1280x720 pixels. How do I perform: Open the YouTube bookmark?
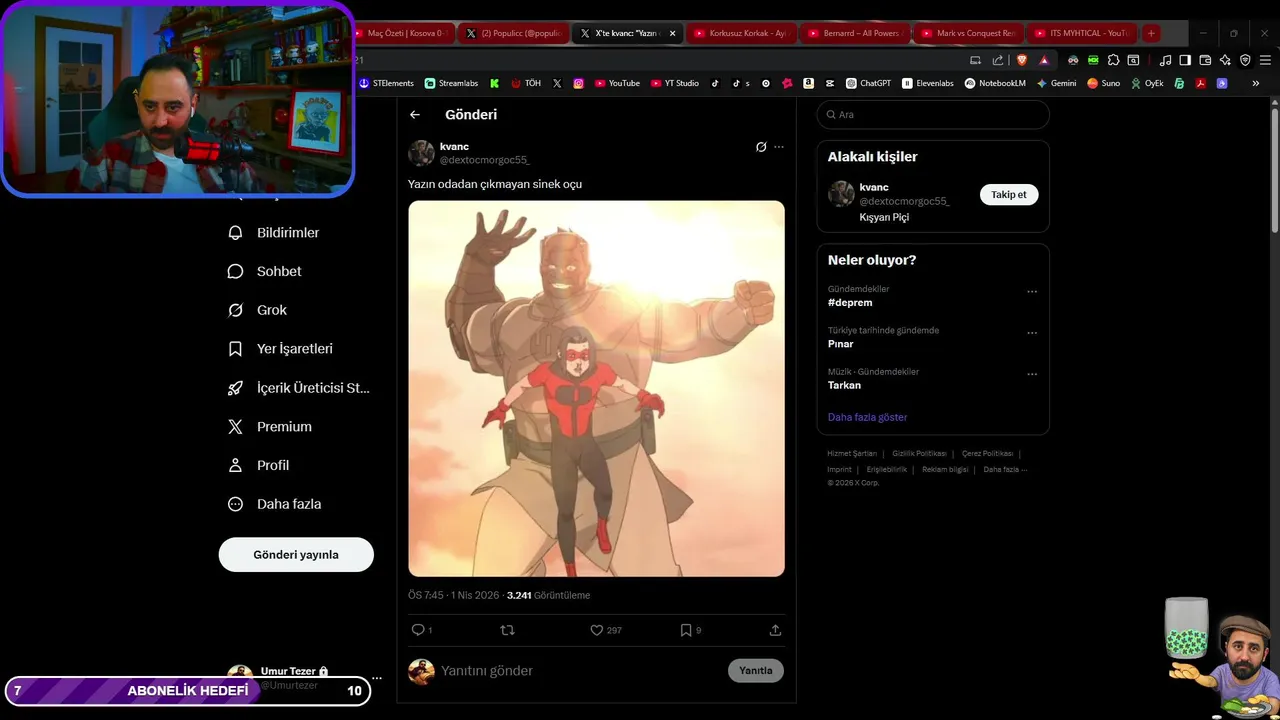[x=617, y=83]
